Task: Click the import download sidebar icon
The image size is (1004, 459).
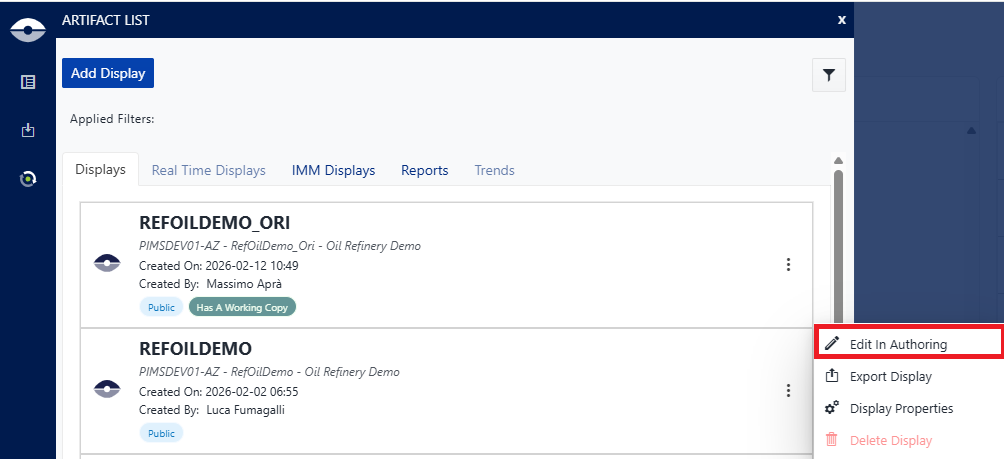Action: pos(28,130)
